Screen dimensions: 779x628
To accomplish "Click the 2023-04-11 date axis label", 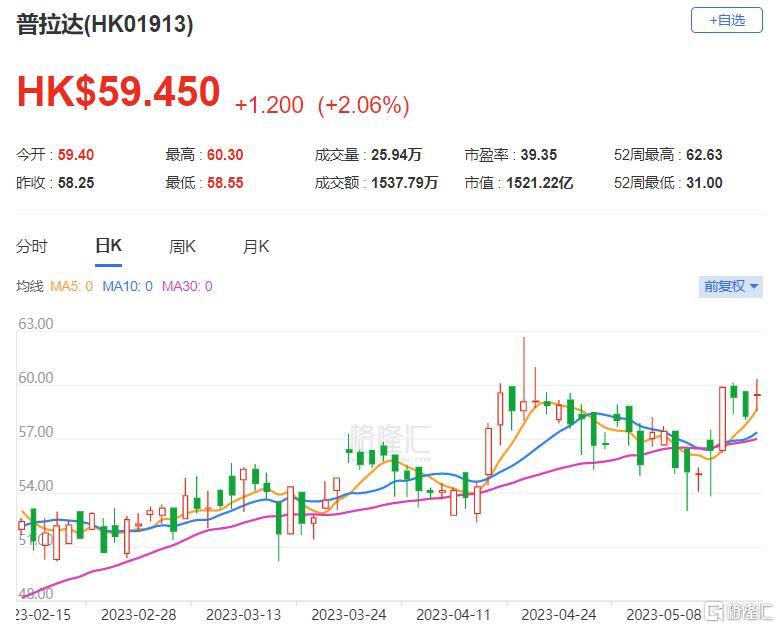I will tap(454, 615).
